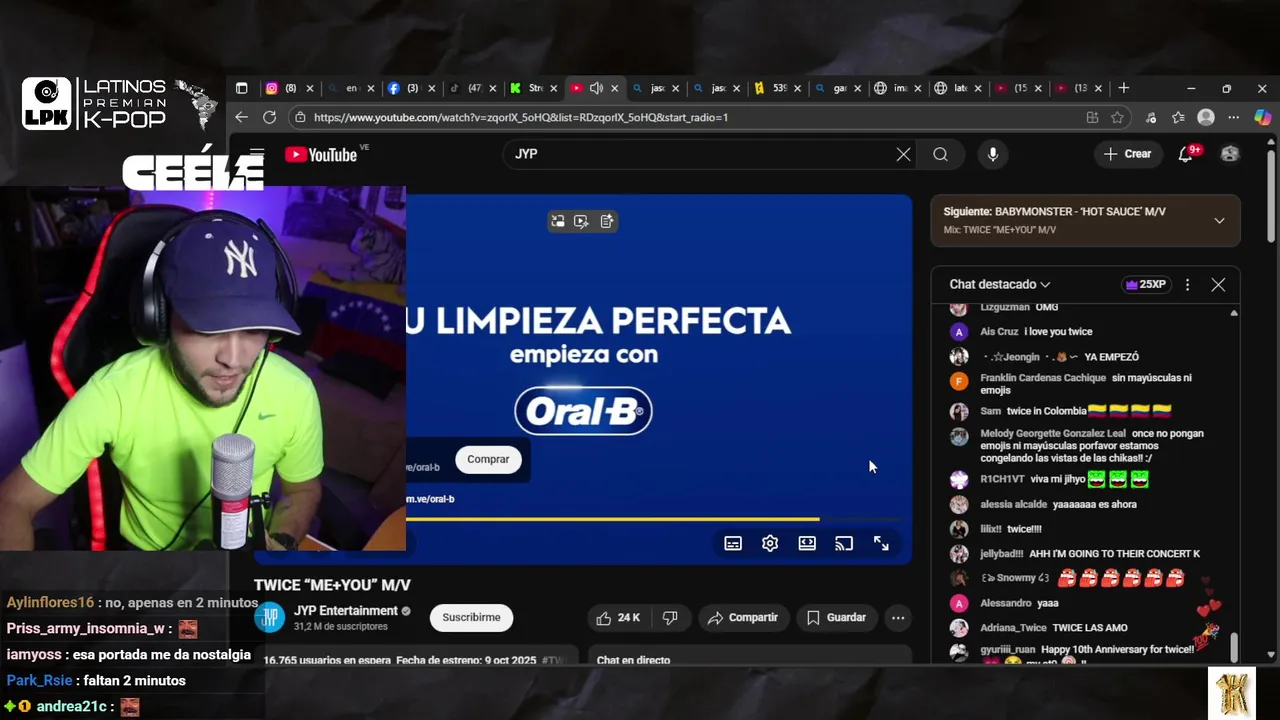Open YouTube notifications bell
The height and width of the screenshot is (720, 1280).
(x=1186, y=154)
